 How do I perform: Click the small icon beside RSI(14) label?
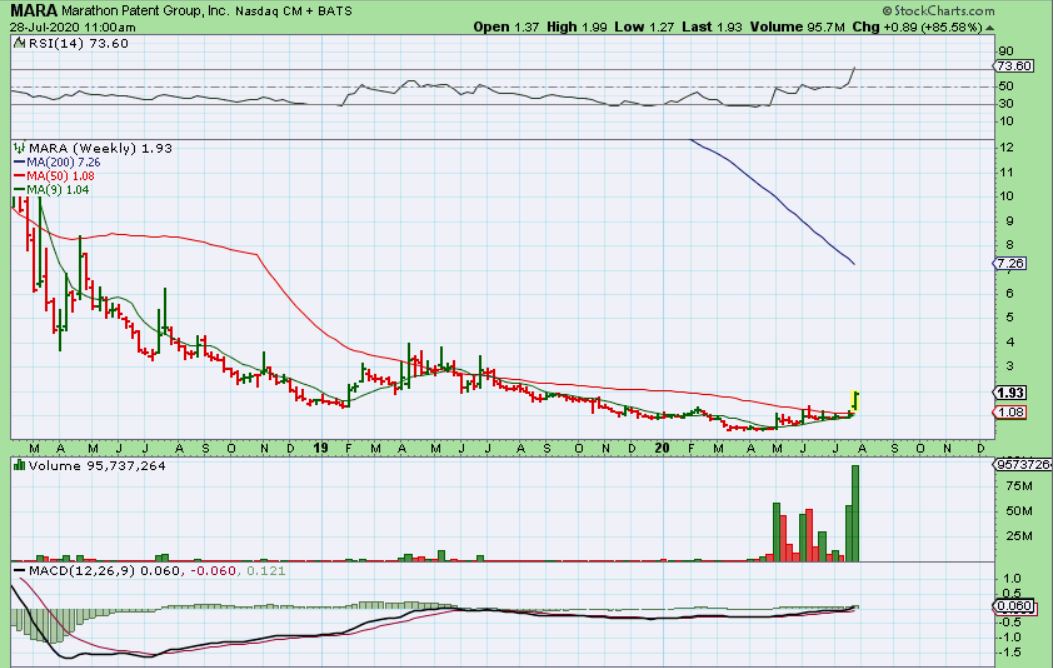click(19, 44)
